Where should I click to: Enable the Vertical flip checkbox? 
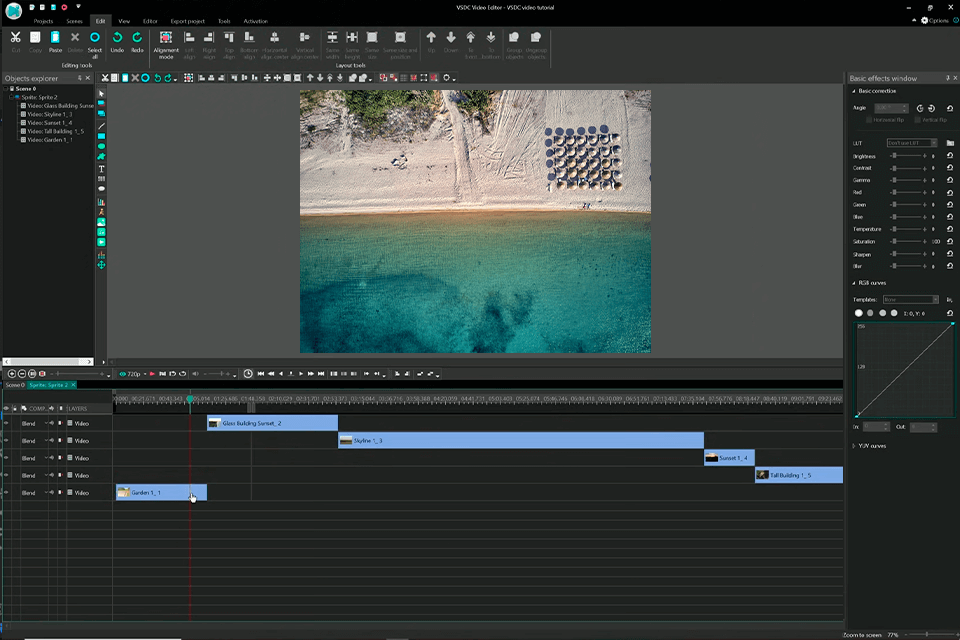917,119
